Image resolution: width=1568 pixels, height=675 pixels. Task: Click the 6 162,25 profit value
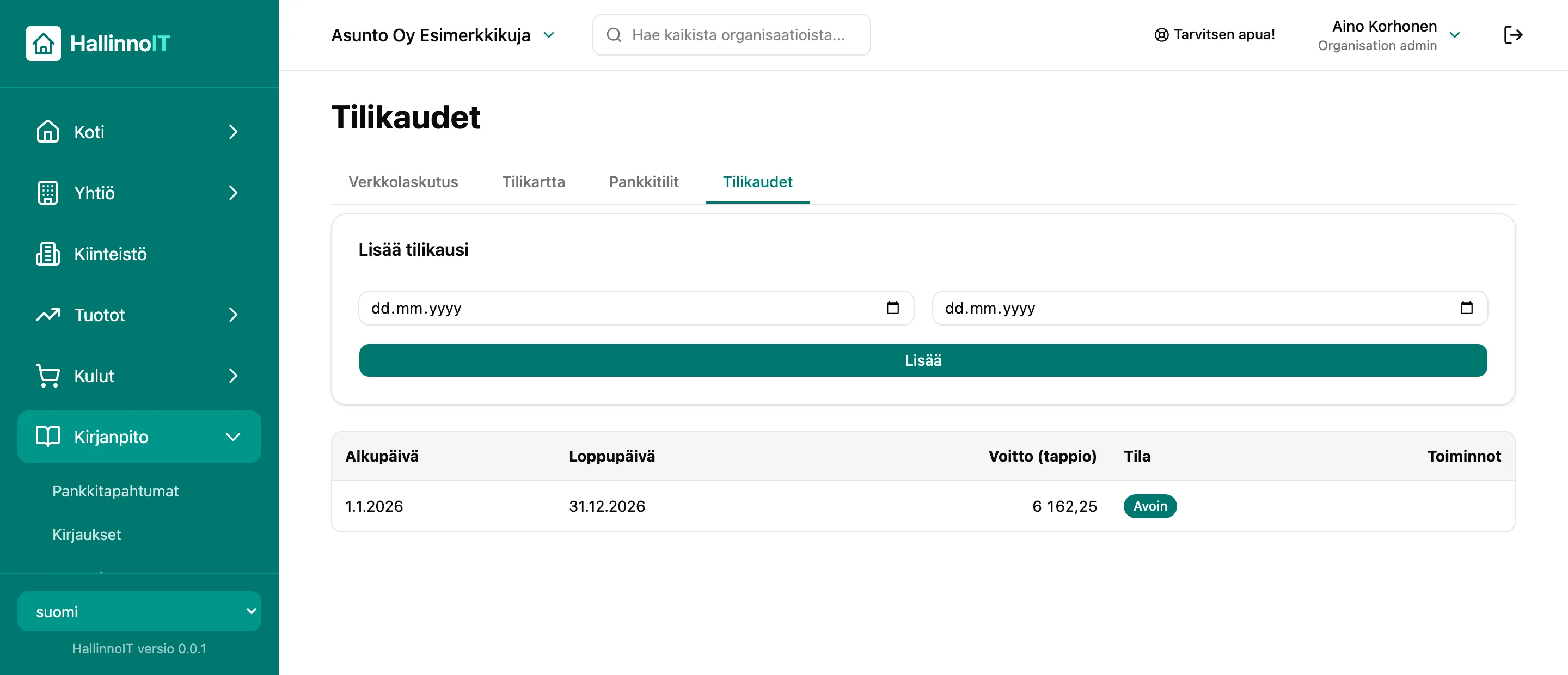(1064, 506)
